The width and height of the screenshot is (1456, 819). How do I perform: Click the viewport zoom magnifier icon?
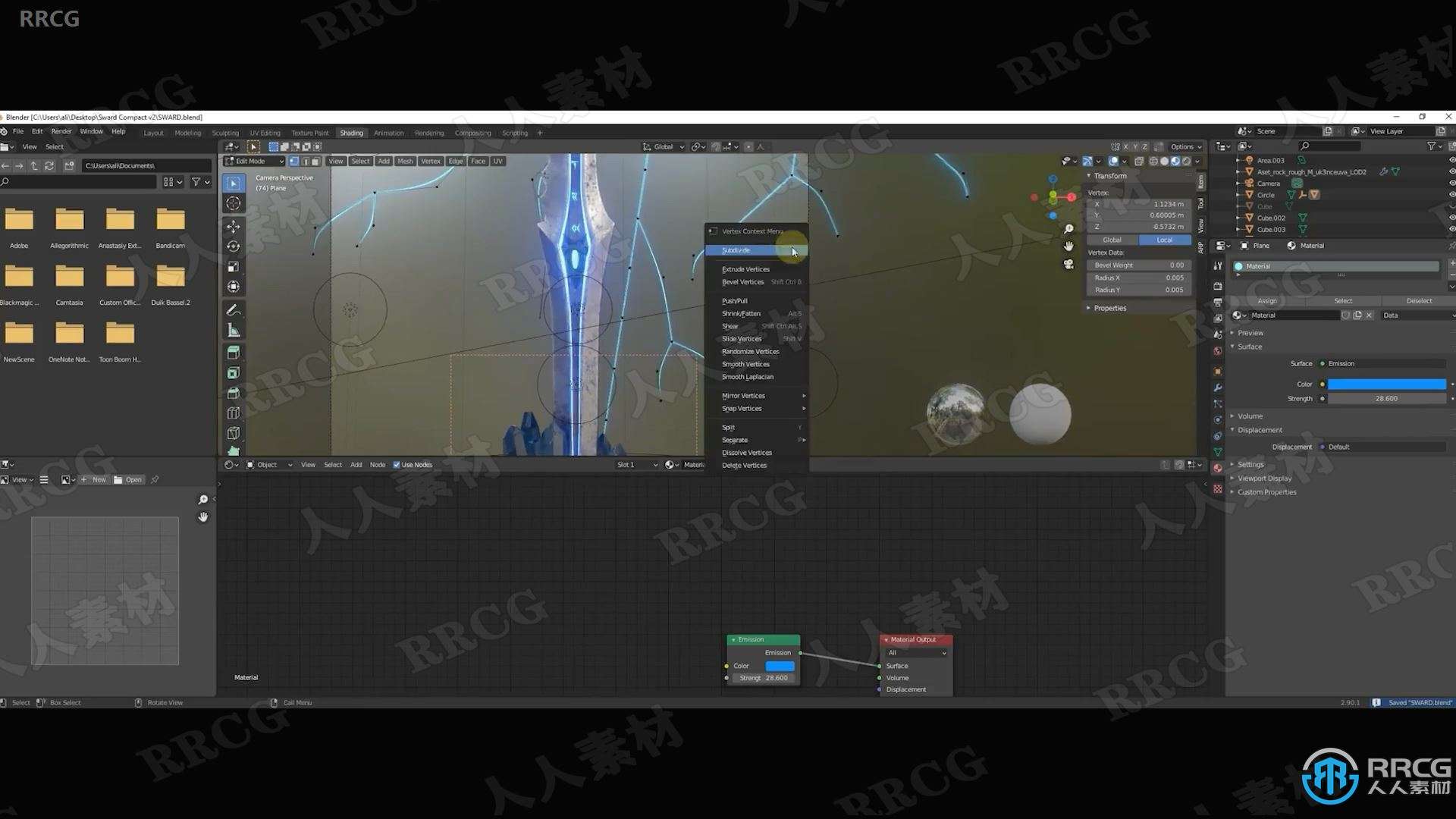point(1068,229)
